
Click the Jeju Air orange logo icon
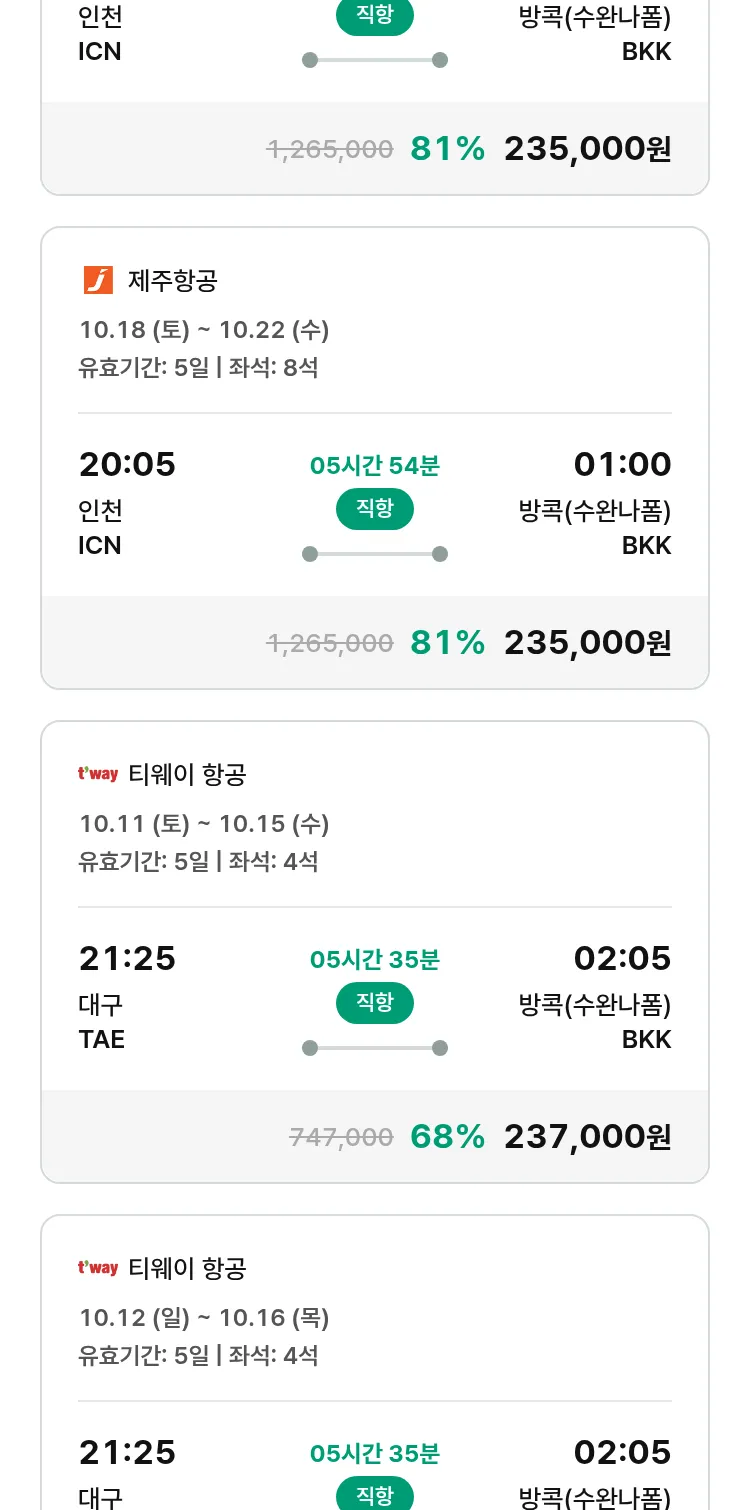98,281
